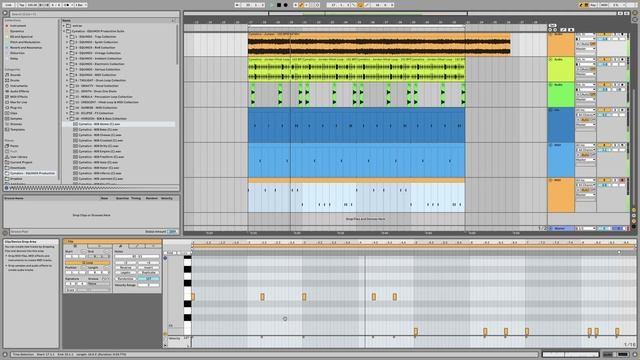
Task: Expand the TWILIGHT Drum Loop Collection folder
Action: 67,80
